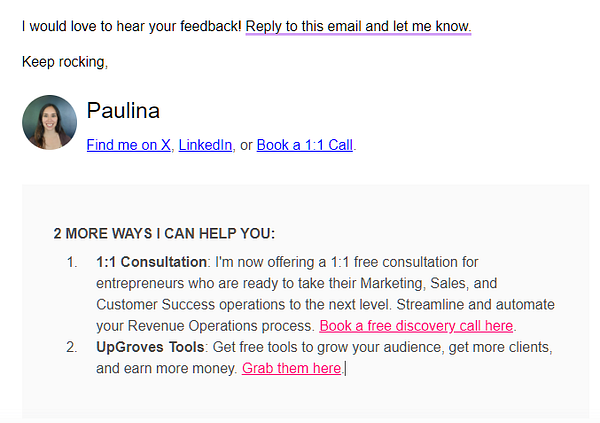Follow the 'Book a 1:1 Call' link
The width and height of the screenshot is (600, 423).
click(304, 145)
